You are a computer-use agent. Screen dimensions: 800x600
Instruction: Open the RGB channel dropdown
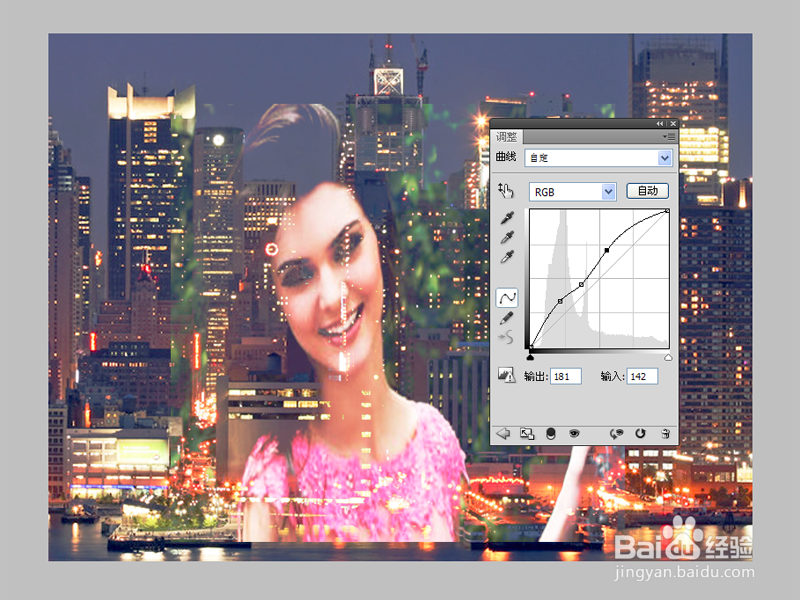tap(572, 192)
